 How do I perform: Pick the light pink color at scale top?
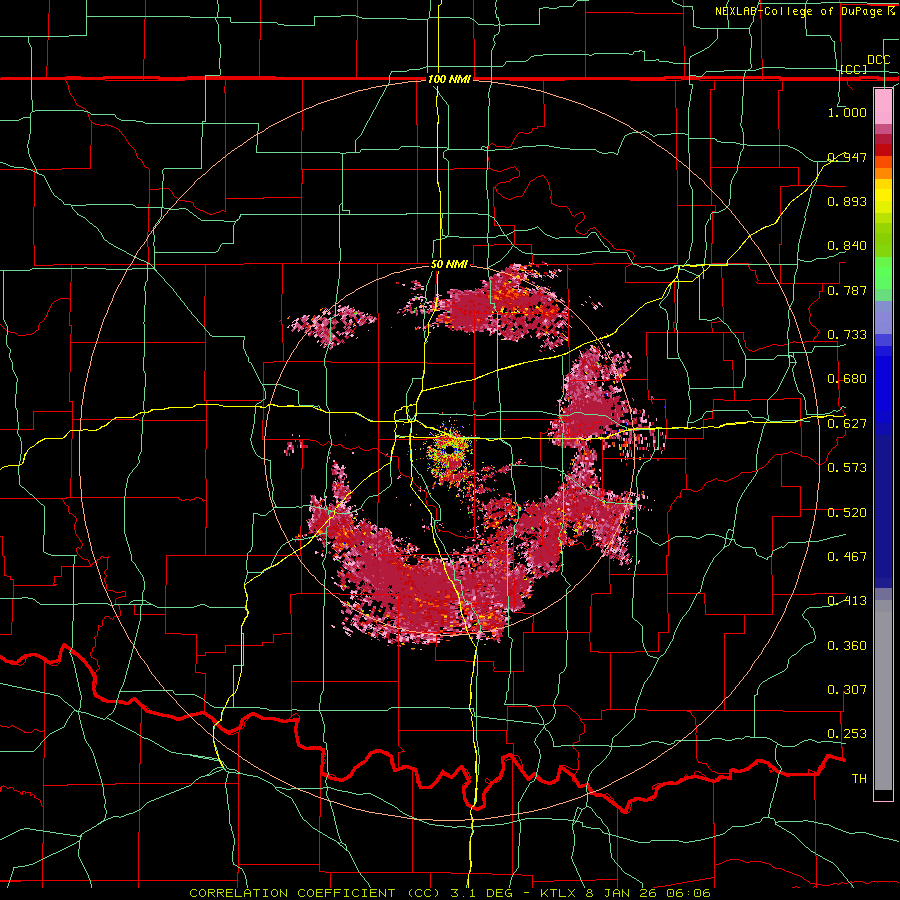coord(883,106)
